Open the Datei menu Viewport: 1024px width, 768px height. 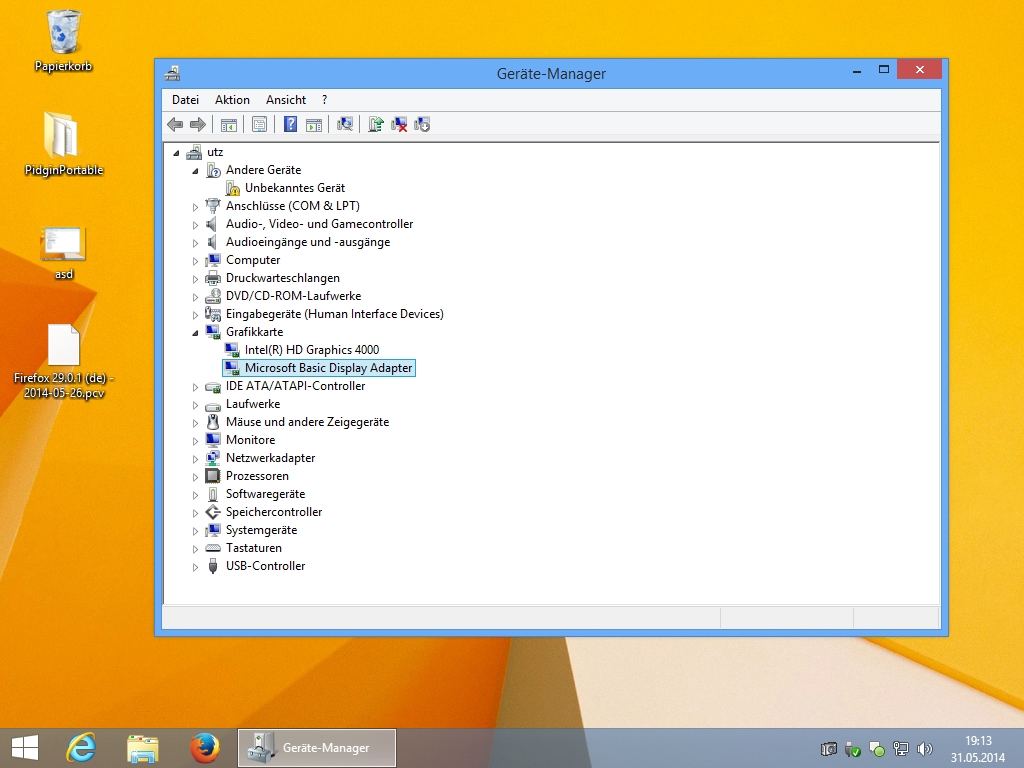(x=185, y=100)
